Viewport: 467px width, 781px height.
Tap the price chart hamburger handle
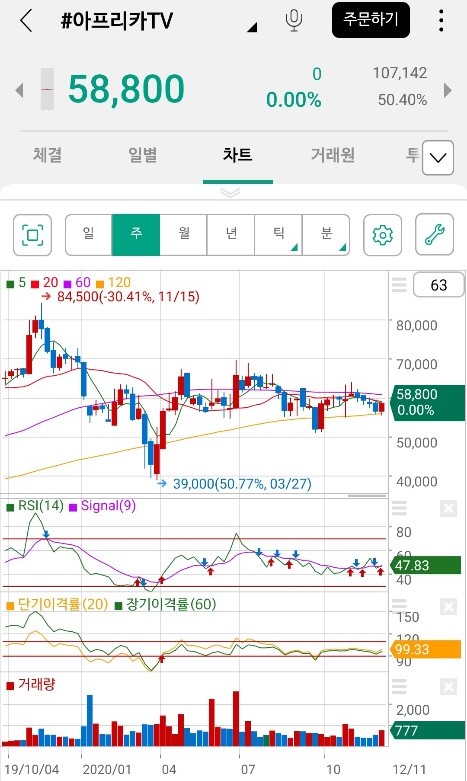[x=399, y=284]
